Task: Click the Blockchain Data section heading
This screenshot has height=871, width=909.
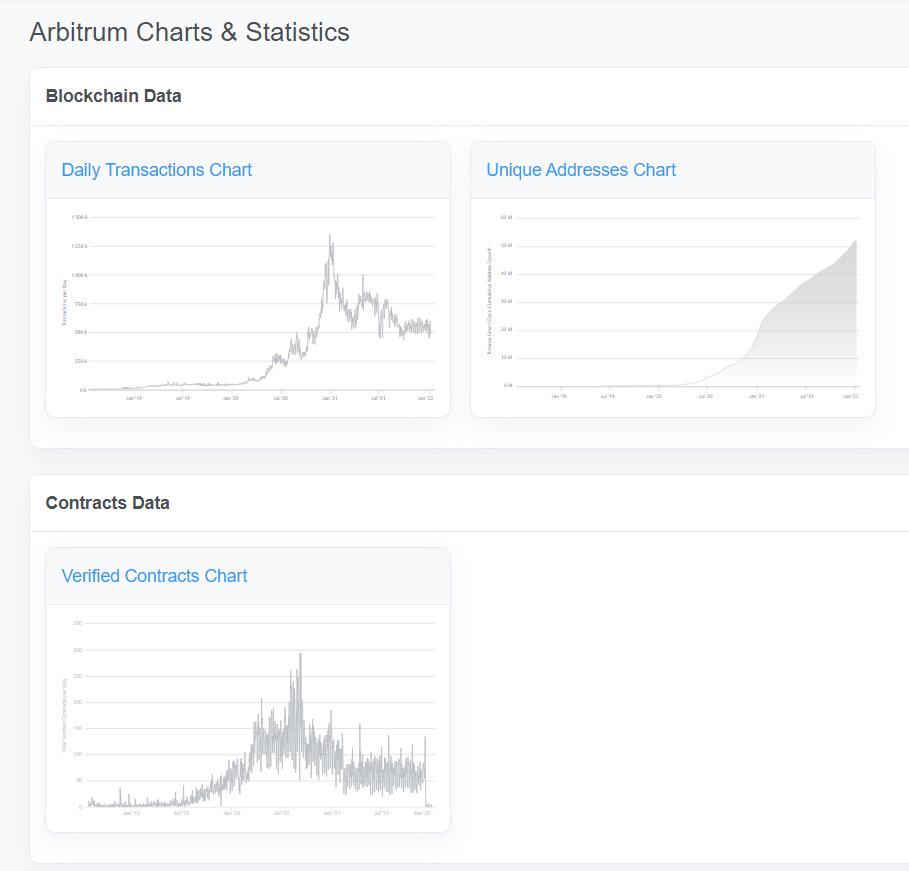Action: coord(114,96)
